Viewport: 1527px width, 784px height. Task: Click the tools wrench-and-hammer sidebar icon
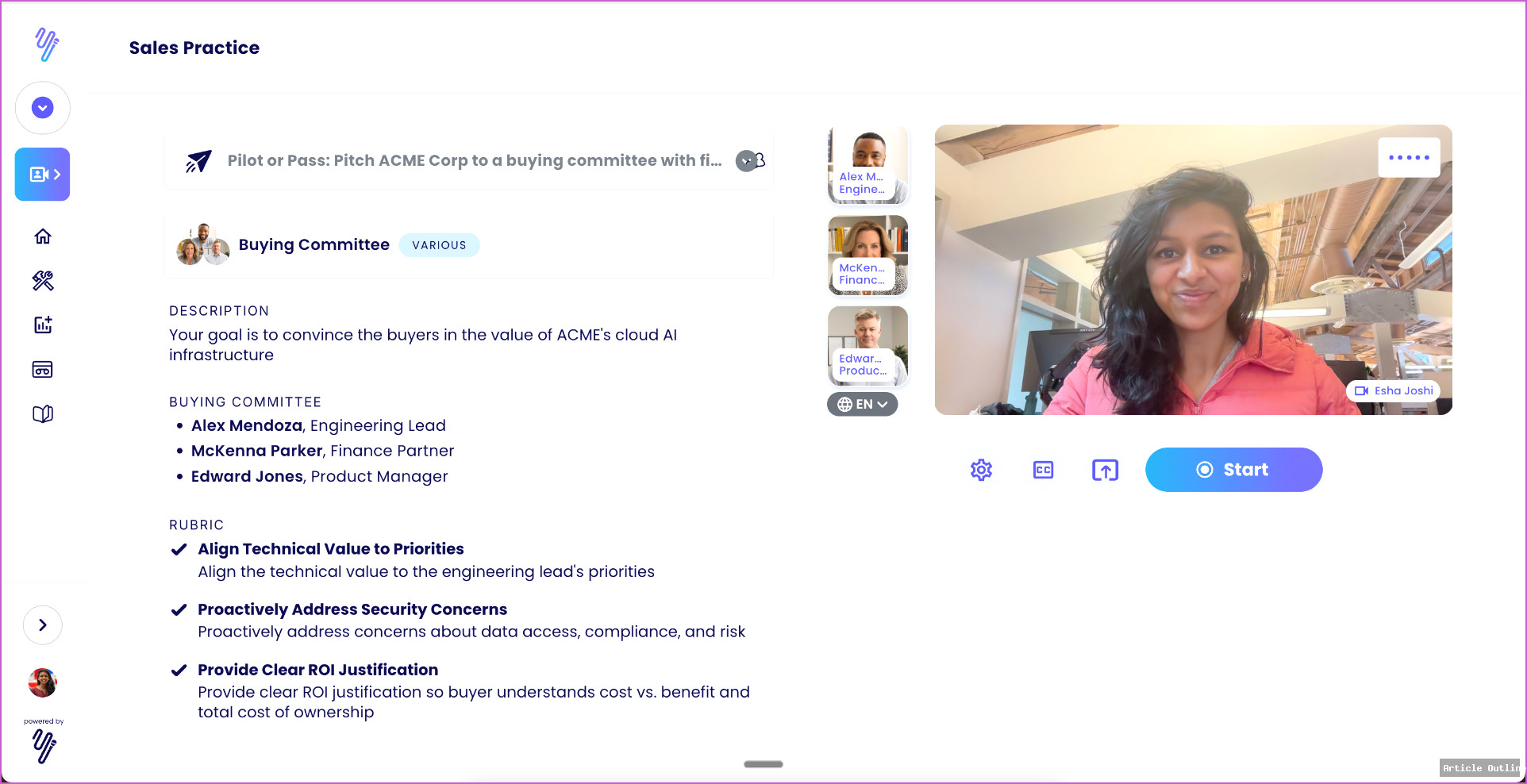point(43,281)
